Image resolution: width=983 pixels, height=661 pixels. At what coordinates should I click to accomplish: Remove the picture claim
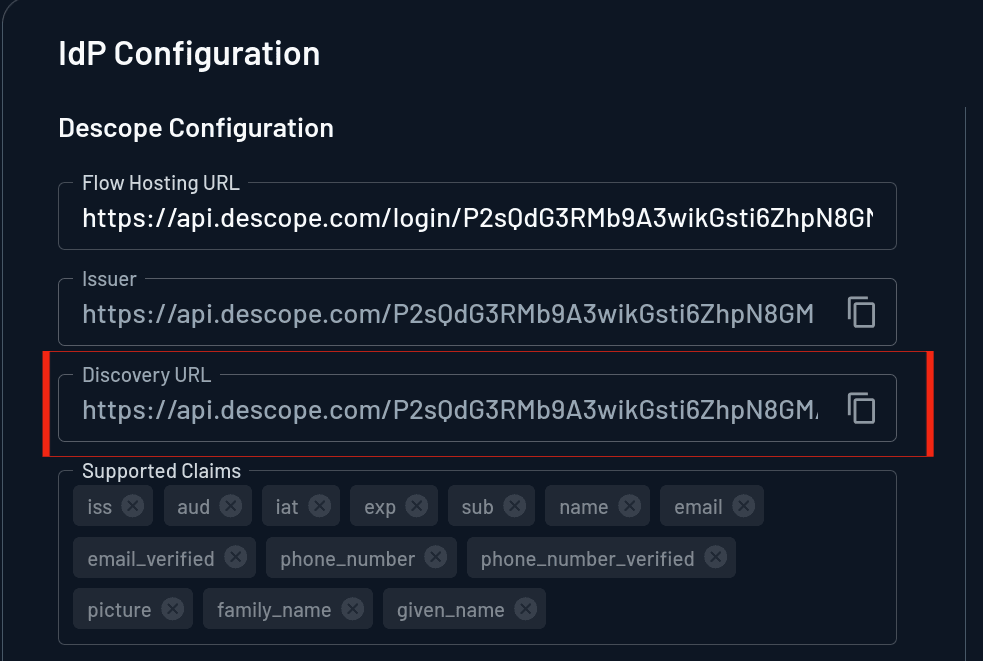[171, 608]
